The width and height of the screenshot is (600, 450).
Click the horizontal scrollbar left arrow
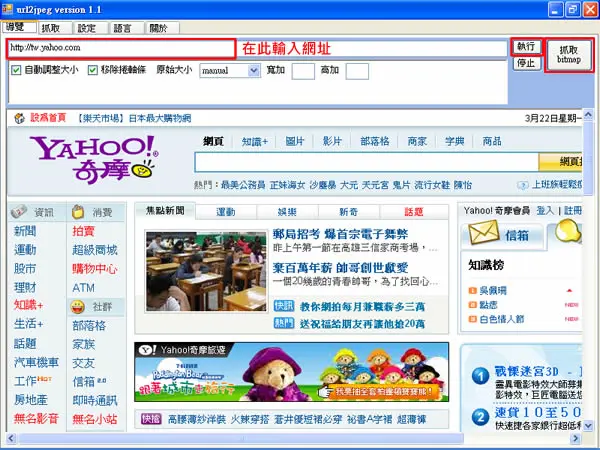(x=11, y=438)
